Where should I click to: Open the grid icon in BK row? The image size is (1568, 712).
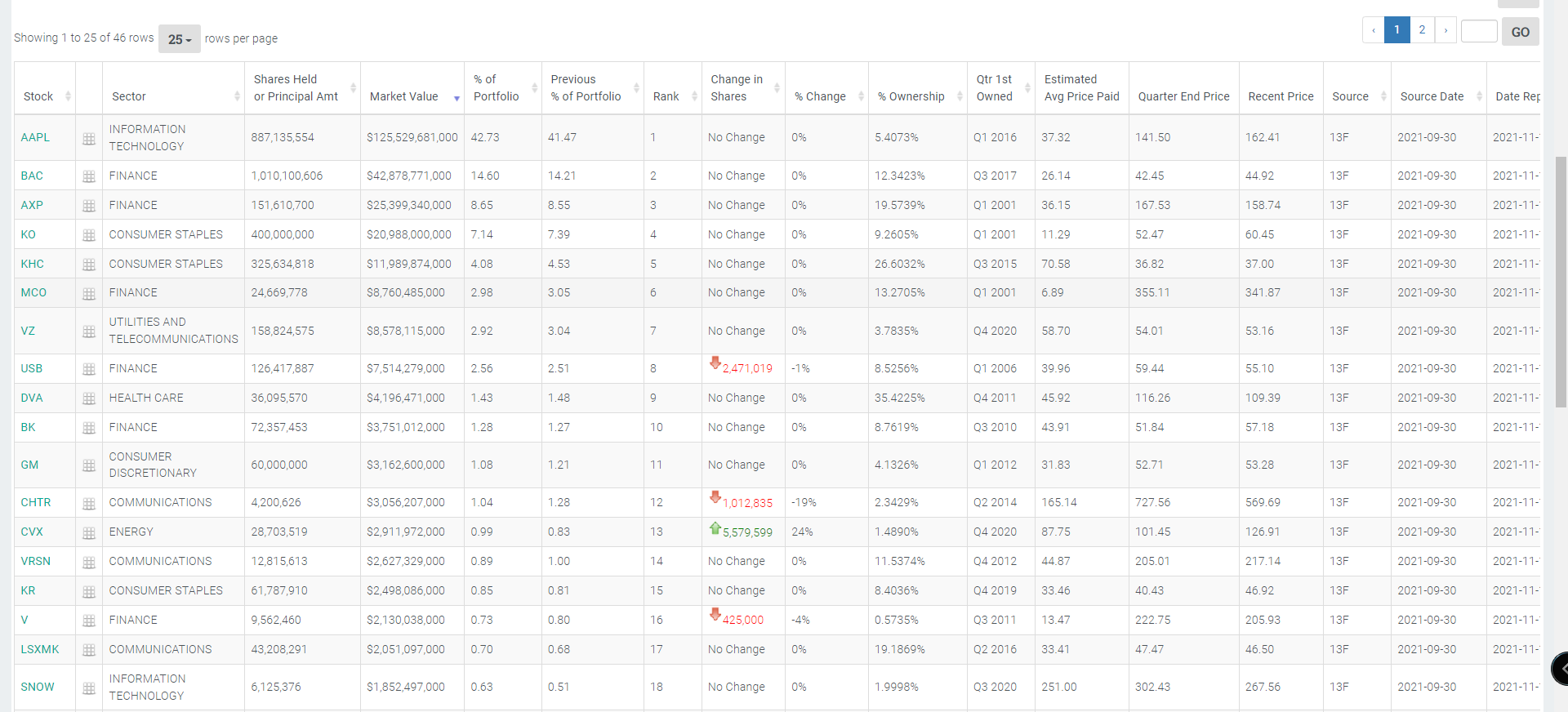click(x=89, y=428)
